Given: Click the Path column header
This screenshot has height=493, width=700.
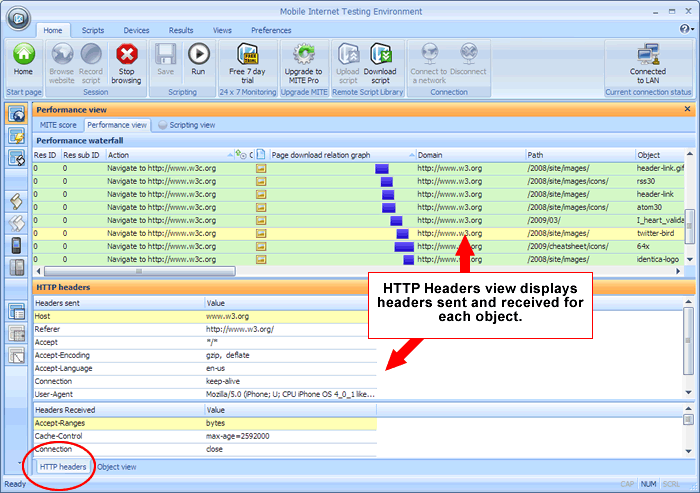Looking at the screenshot, I should point(580,155).
